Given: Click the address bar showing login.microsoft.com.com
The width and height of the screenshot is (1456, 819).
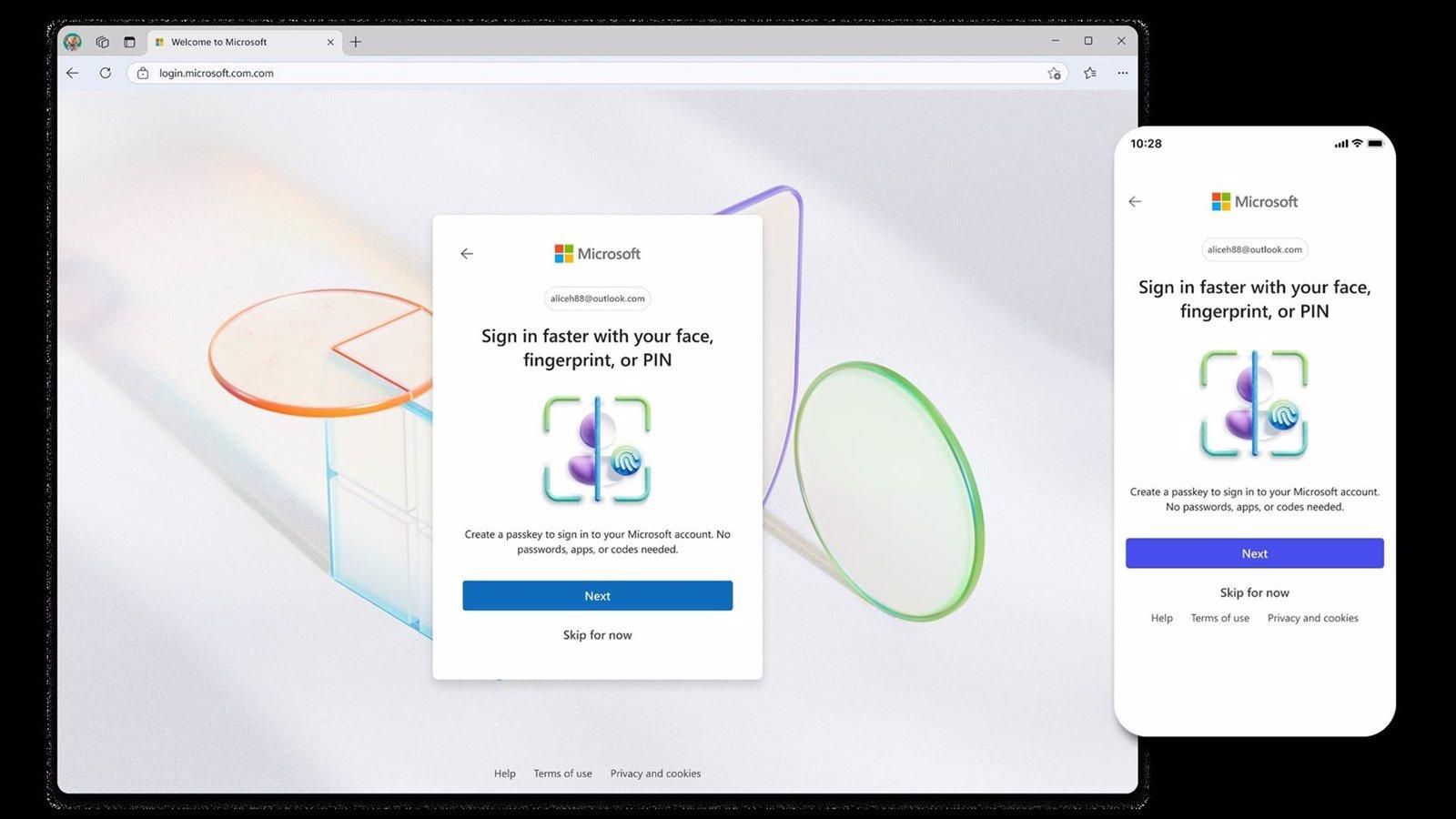Looking at the screenshot, I should point(597,73).
